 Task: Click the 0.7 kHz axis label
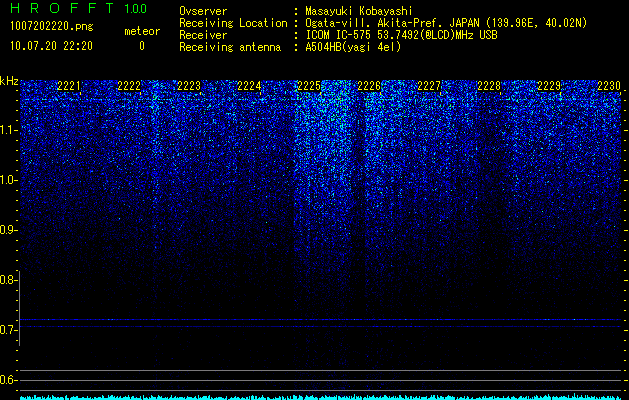click(8, 330)
